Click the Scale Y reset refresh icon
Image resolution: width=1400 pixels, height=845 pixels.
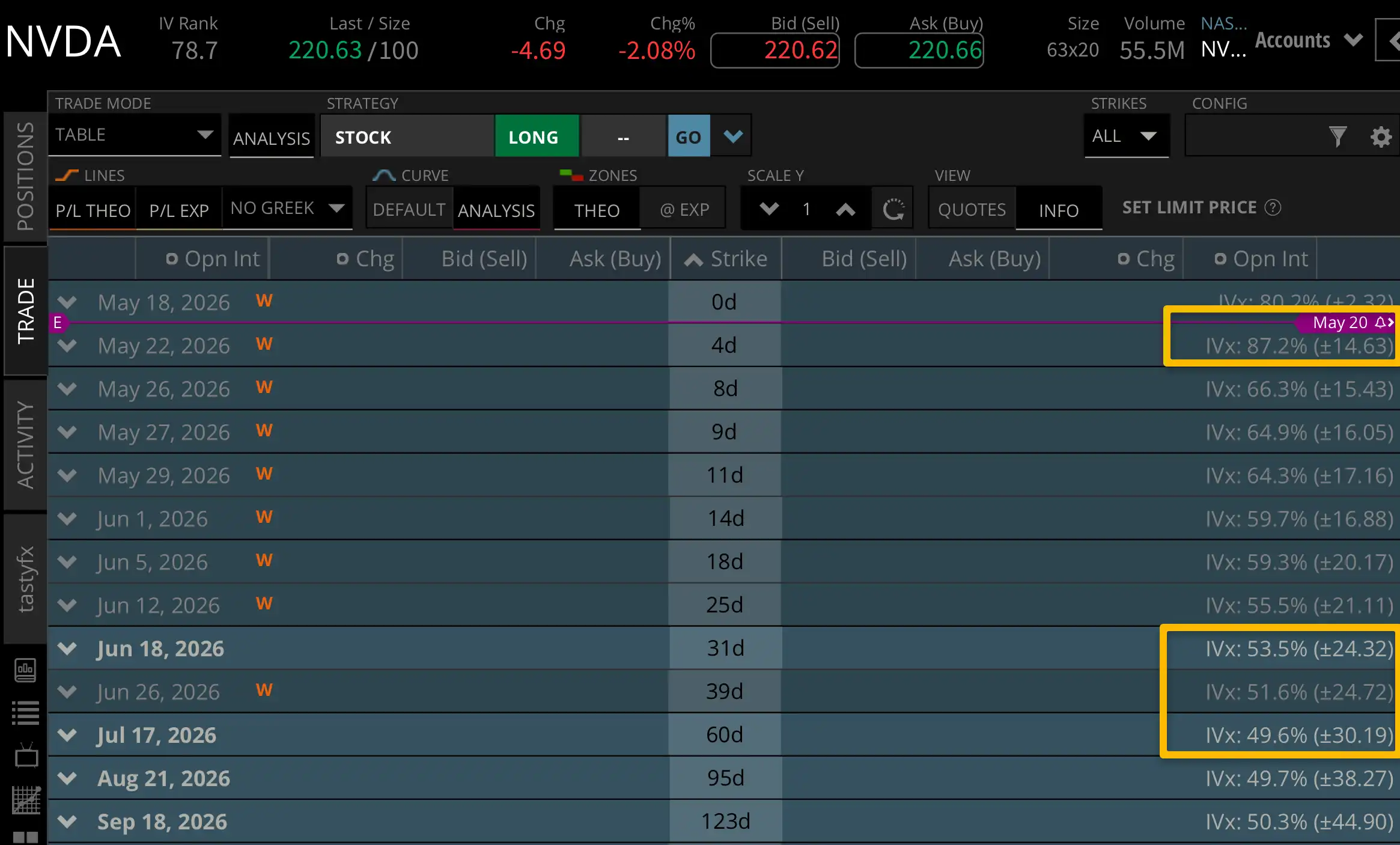(x=893, y=209)
